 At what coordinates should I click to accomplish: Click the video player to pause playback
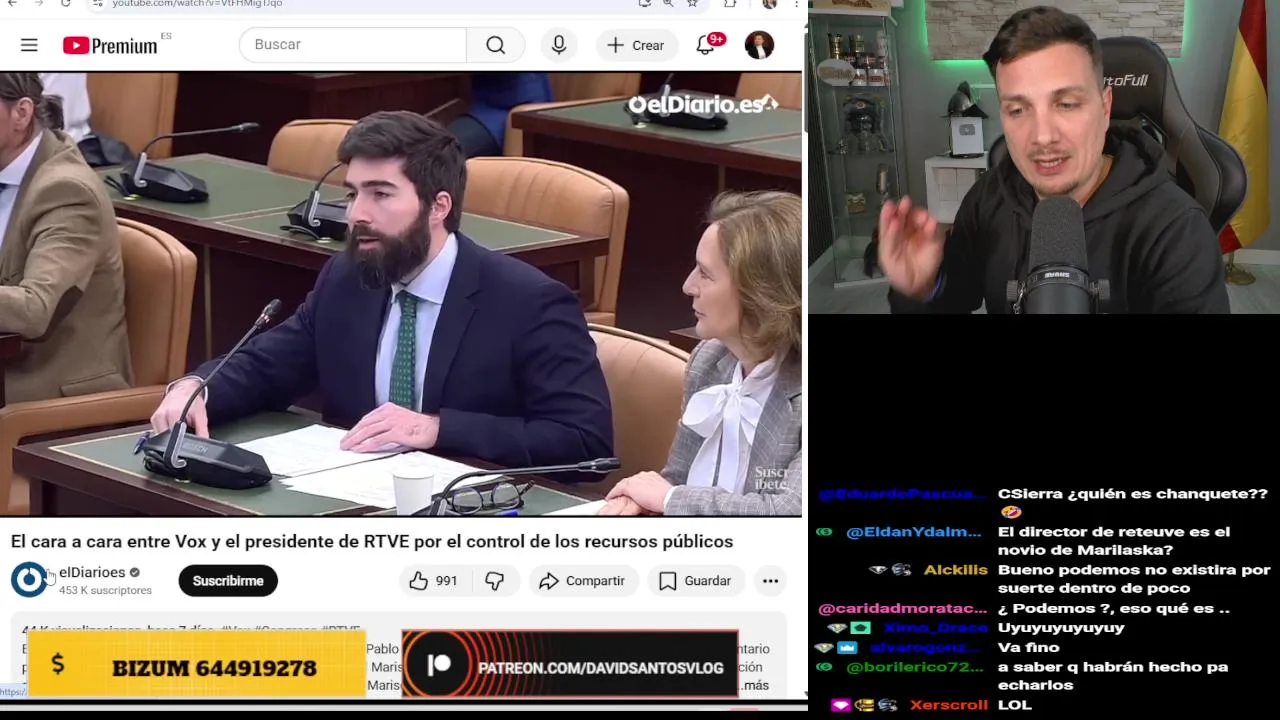click(401, 294)
